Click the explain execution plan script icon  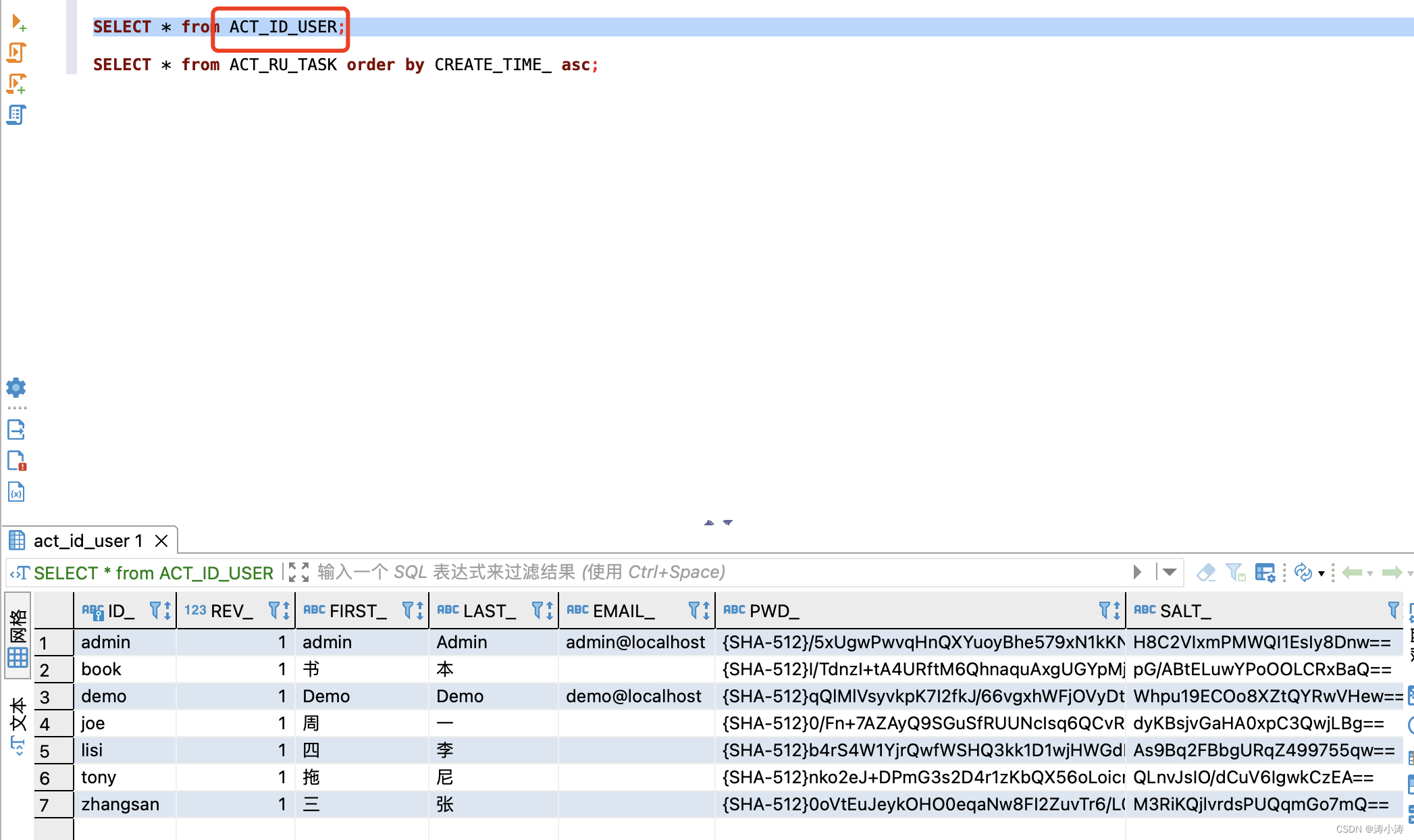coord(17,115)
